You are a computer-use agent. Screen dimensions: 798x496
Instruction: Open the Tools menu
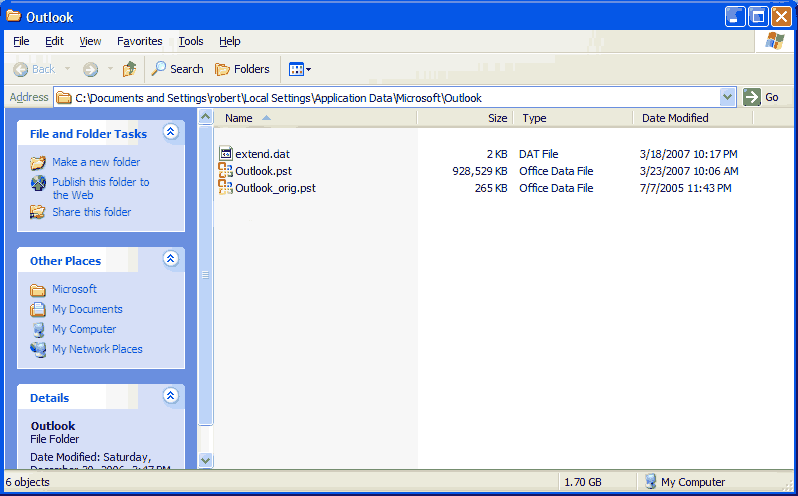191,41
